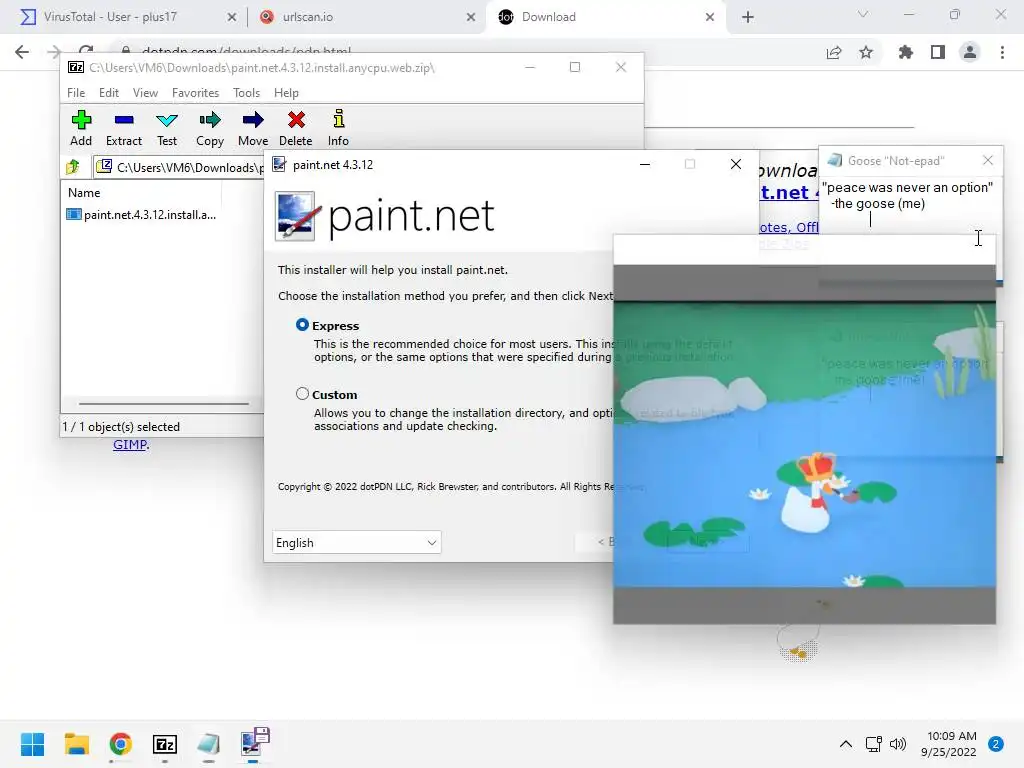
Task: Select paint.net.4.3.12.install file in 7-Zip list
Action: (142, 215)
